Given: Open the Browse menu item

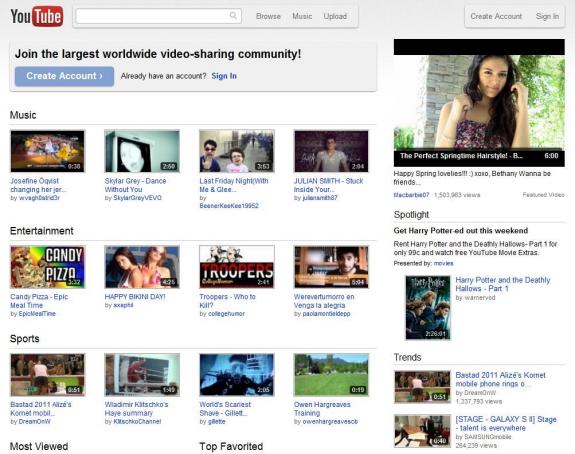Looking at the screenshot, I should tap(268, 16).
